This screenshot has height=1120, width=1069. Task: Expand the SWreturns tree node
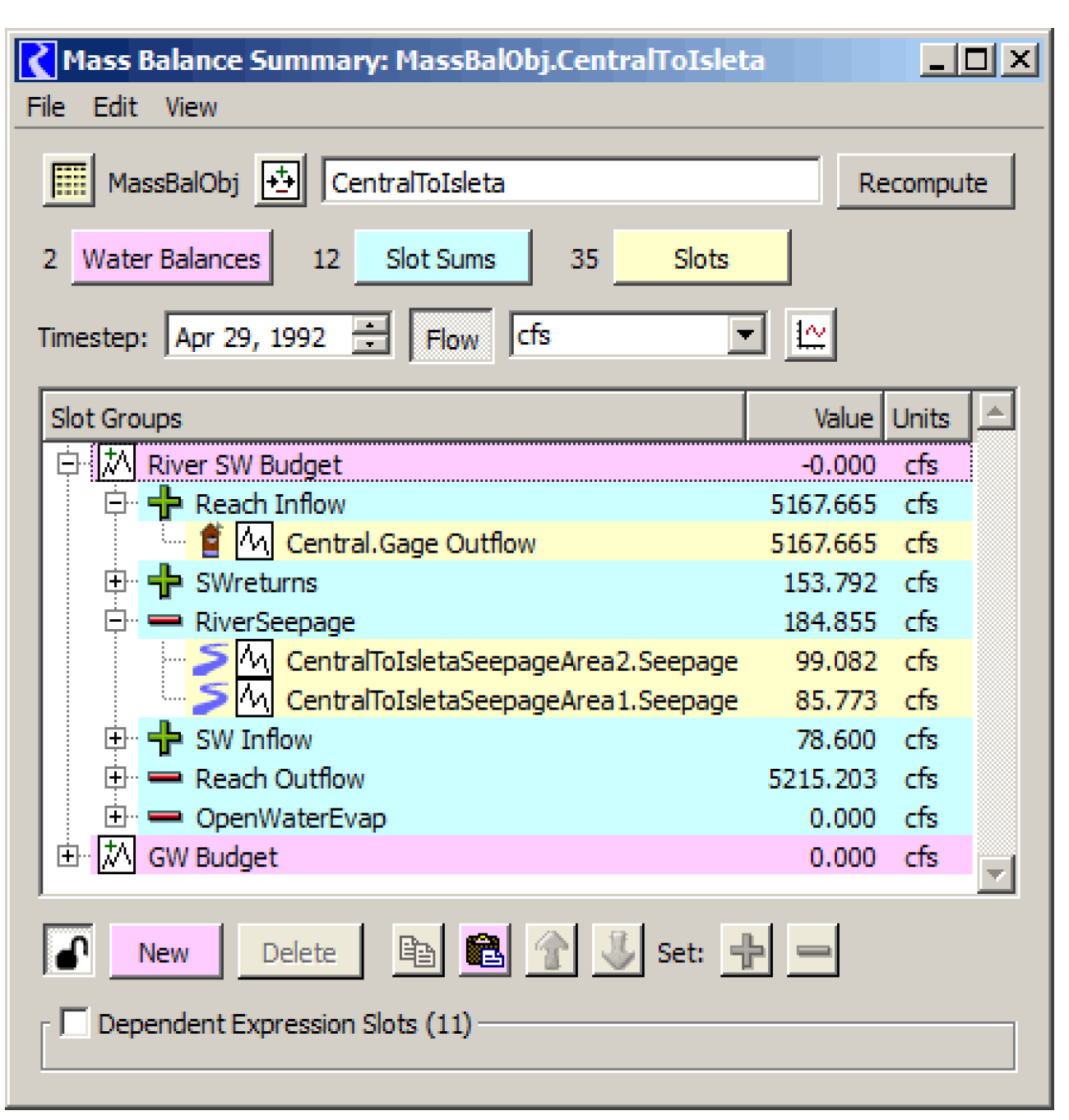pos(115,582)
